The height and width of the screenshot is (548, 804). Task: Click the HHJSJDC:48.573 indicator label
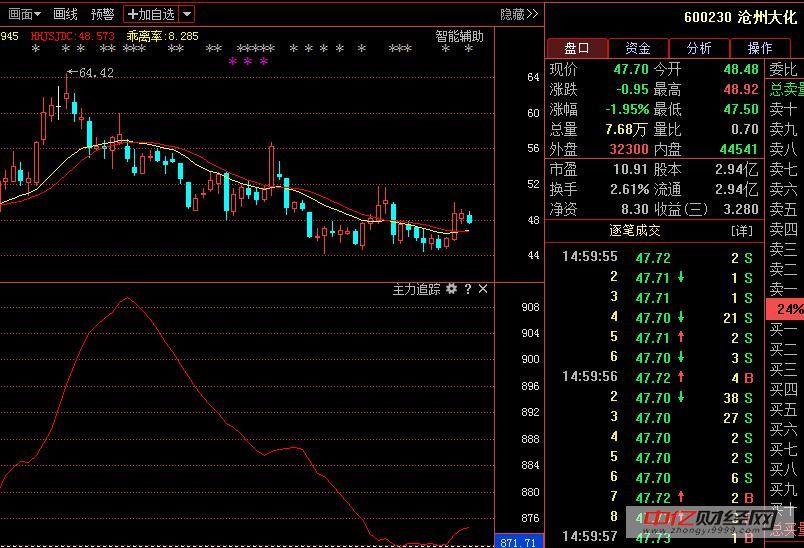[x=72, y=36]
